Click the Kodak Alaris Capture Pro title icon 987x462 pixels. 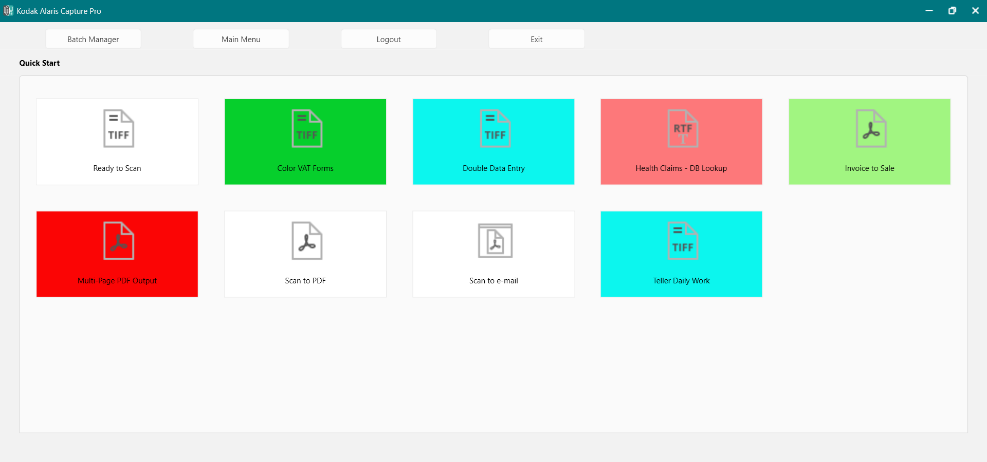[8, 11]
